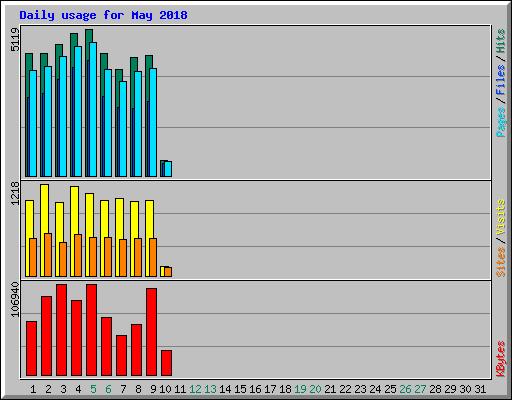This screenshot has height=400, width=512.
Task: Click the orange sites bar for day 6
Action: tap(108, 257)
